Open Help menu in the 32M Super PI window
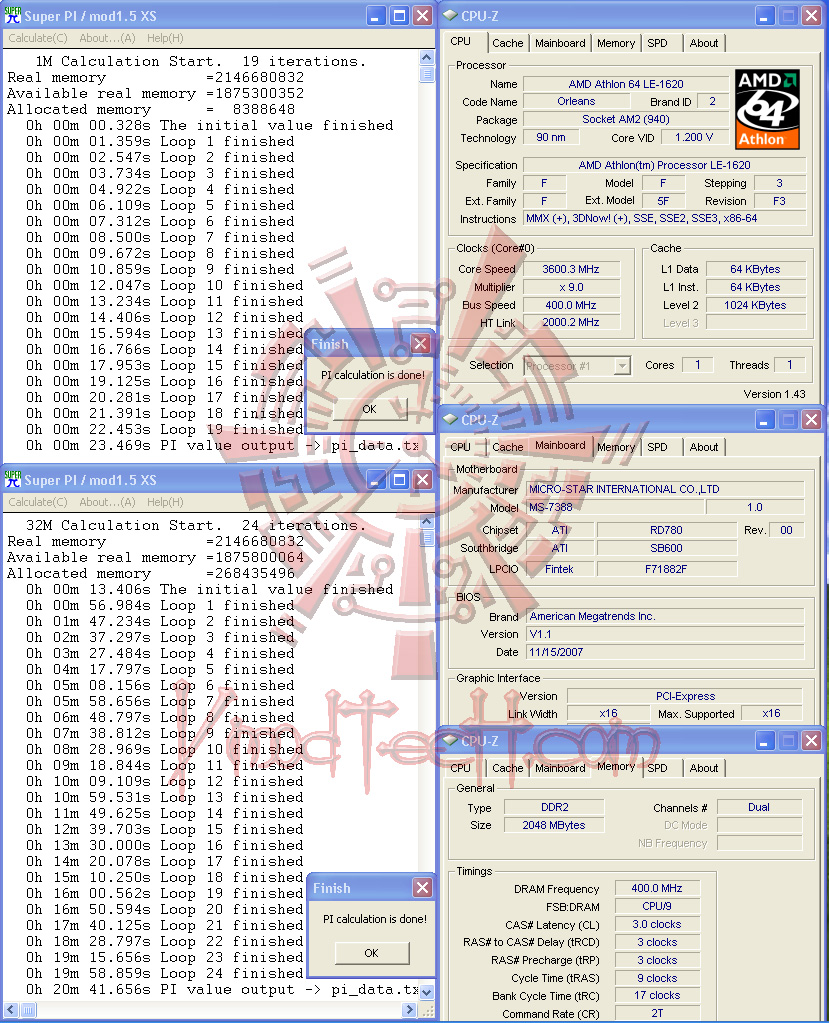 click(x=165, y=502)
